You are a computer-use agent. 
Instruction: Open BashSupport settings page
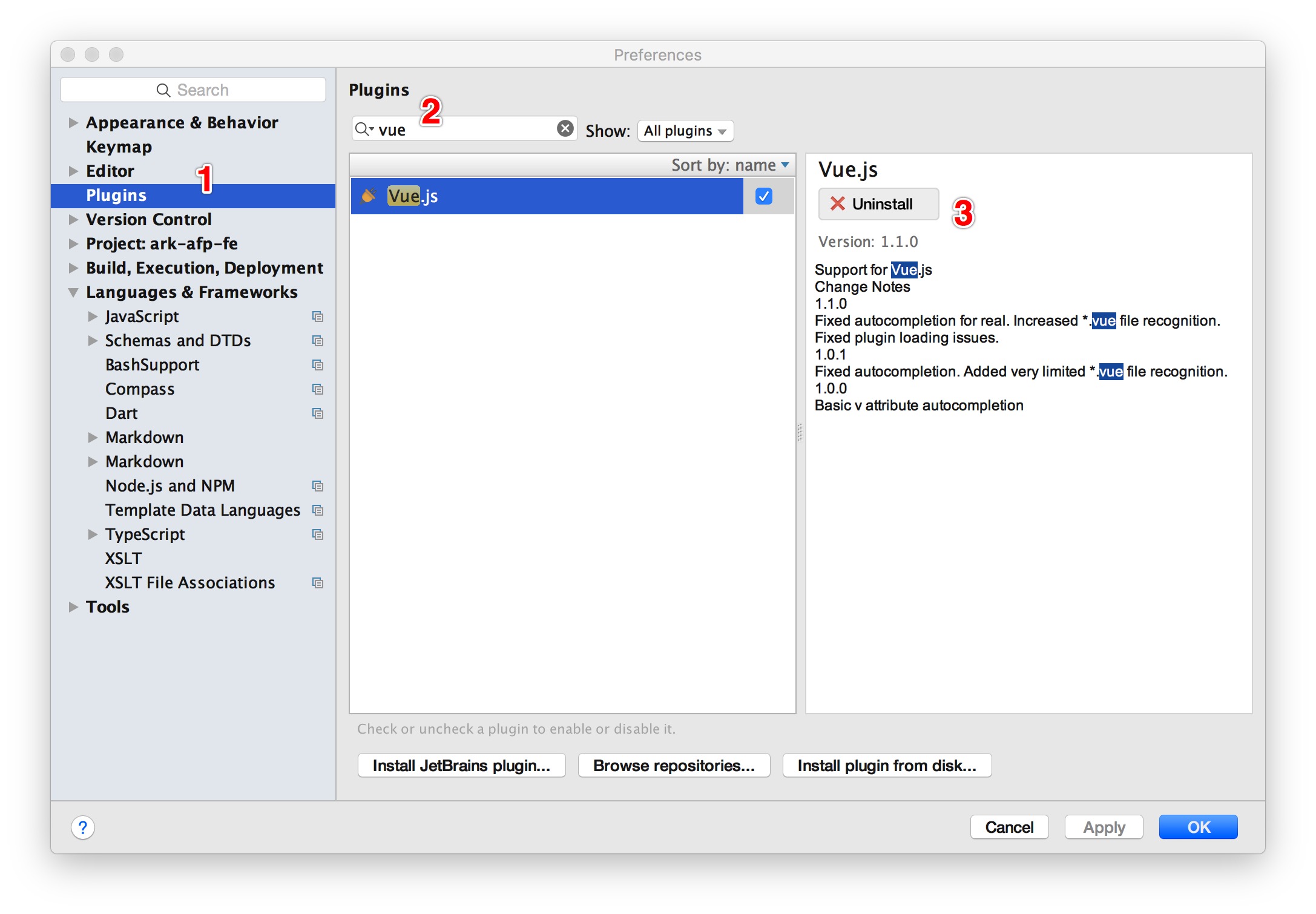(x=152, y=365)
